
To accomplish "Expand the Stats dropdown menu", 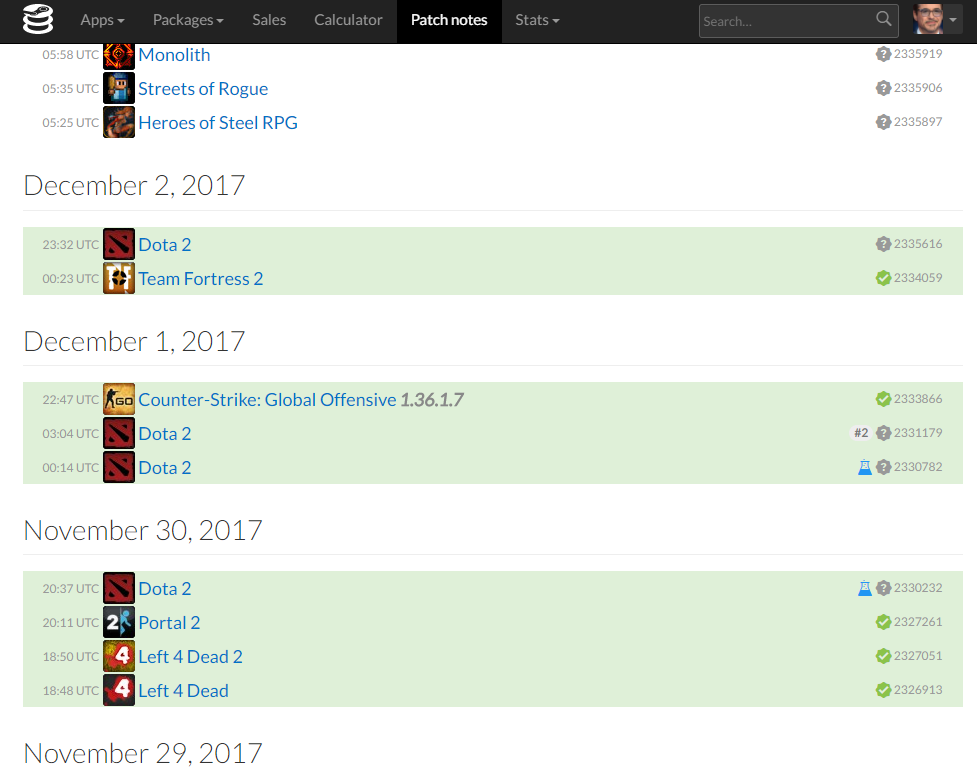I will [537, 20].
